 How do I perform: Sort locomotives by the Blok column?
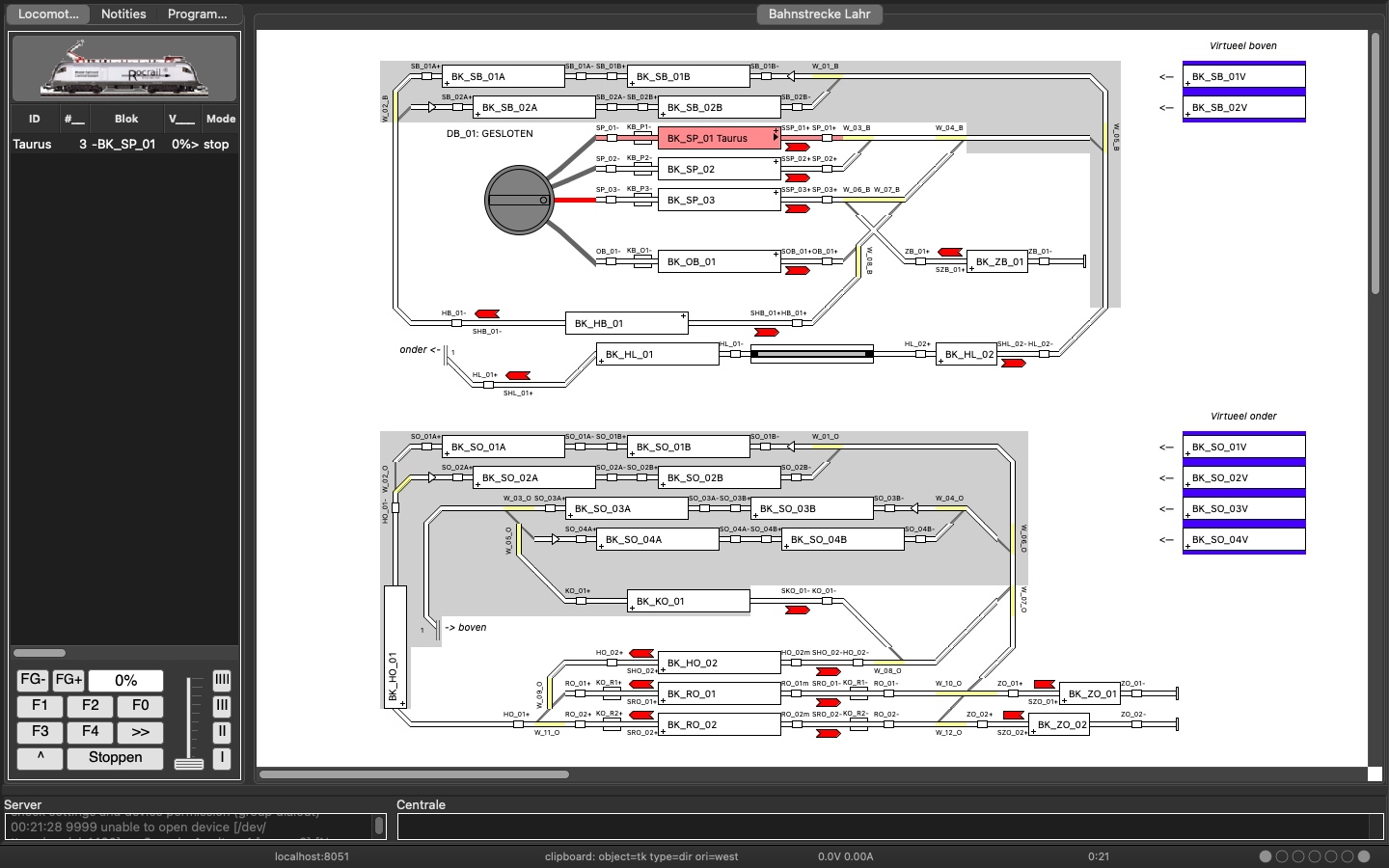point(126,119)
